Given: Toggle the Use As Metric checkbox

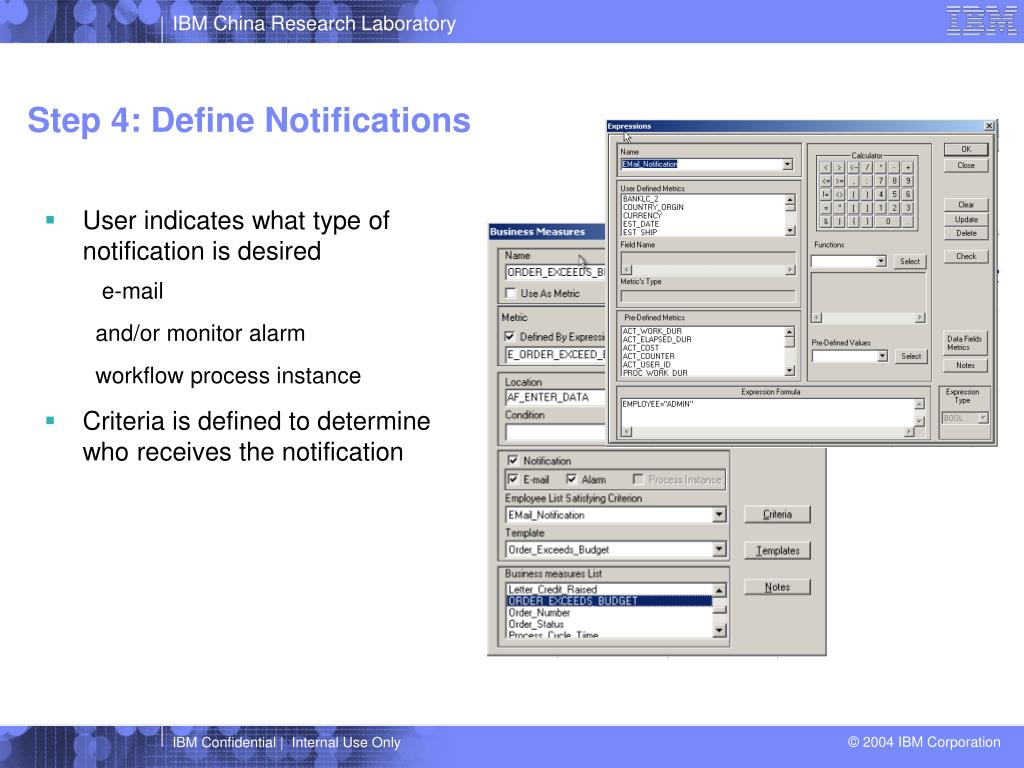Looking at the screenshot, I should point(511,293).
